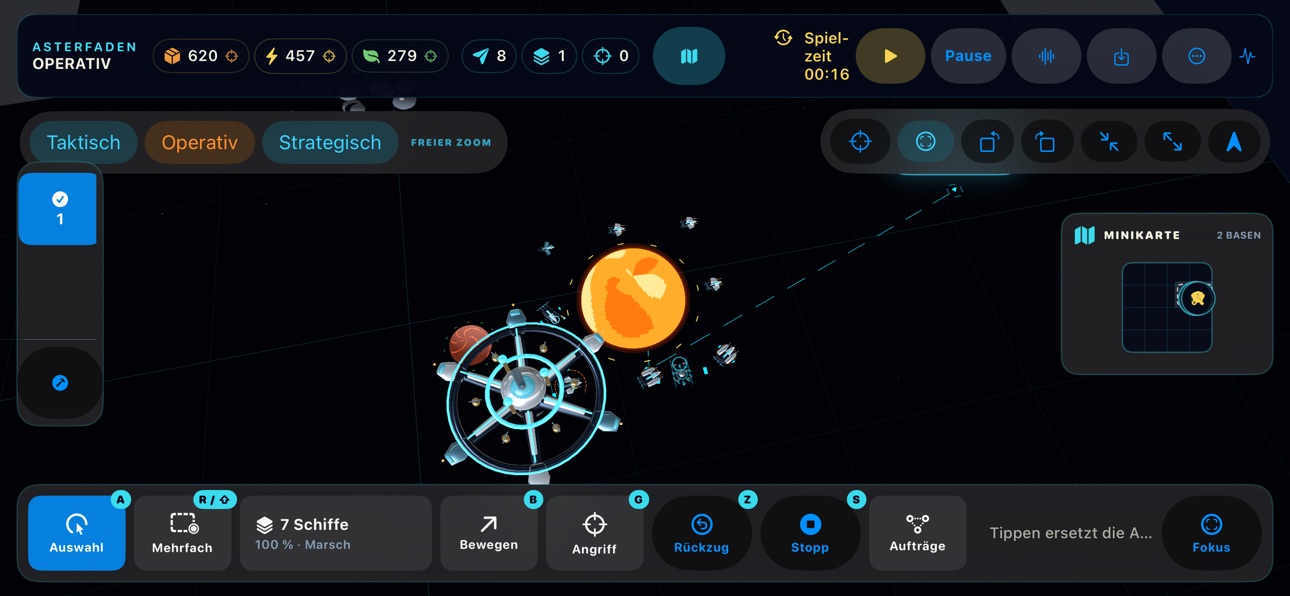Toggle Mehrfach multi-selection mode
Image resolution: width=1290 pixels, height=596 pixels.
(x=182, y=533)
